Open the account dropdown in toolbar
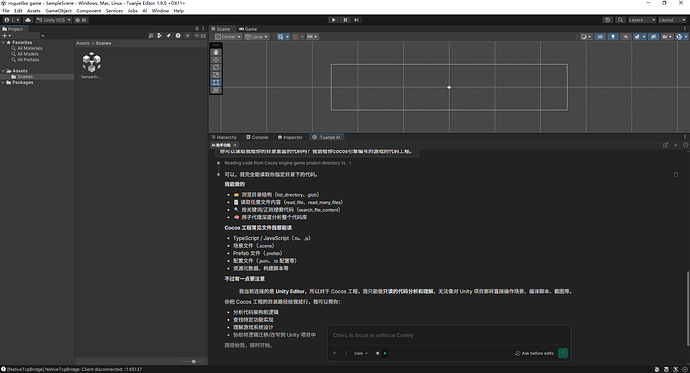Viewport: 690px width, 373px height. coord(11,20)
